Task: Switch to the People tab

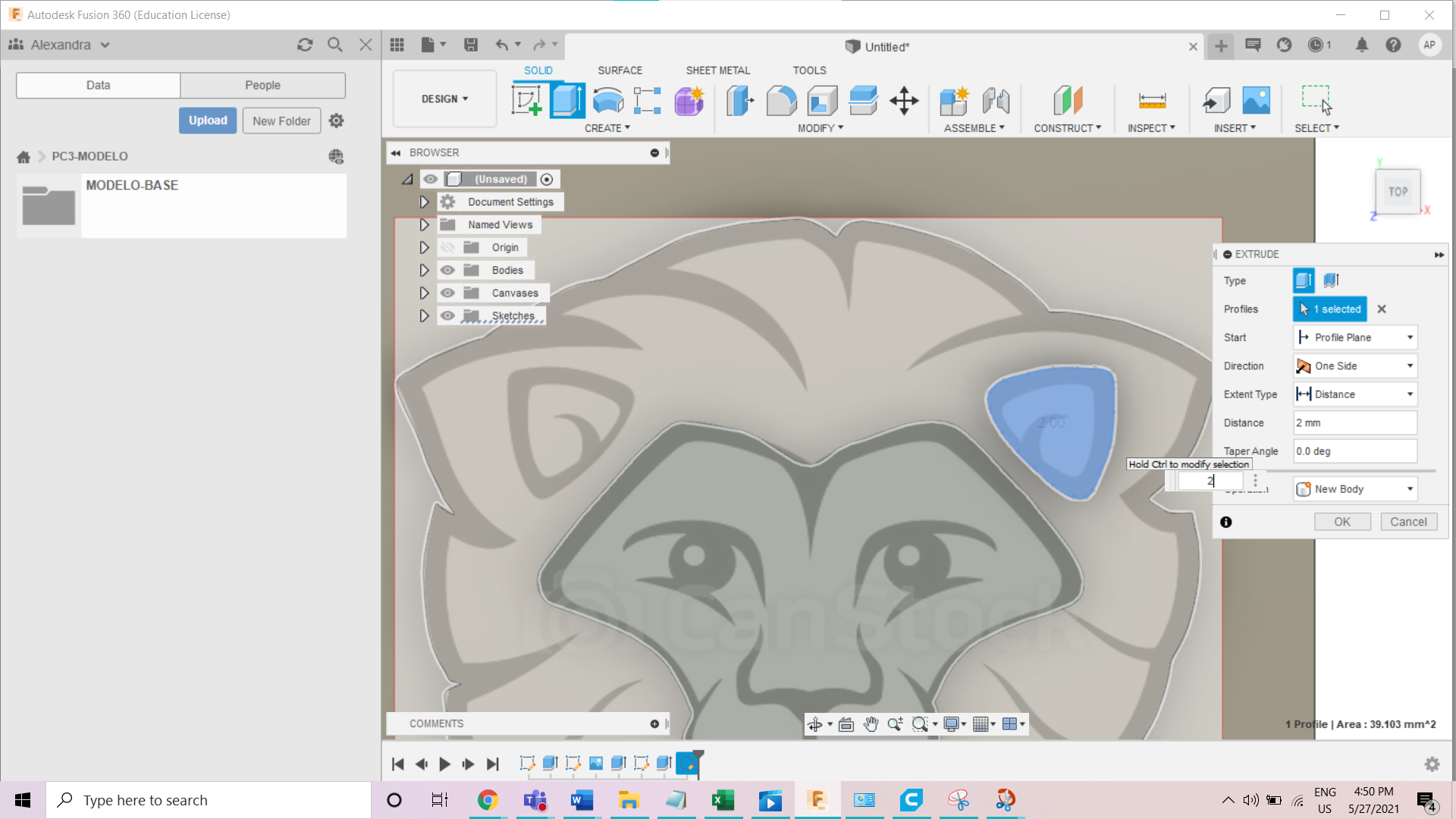Action: pyautogui.click(x=262, y=85)
